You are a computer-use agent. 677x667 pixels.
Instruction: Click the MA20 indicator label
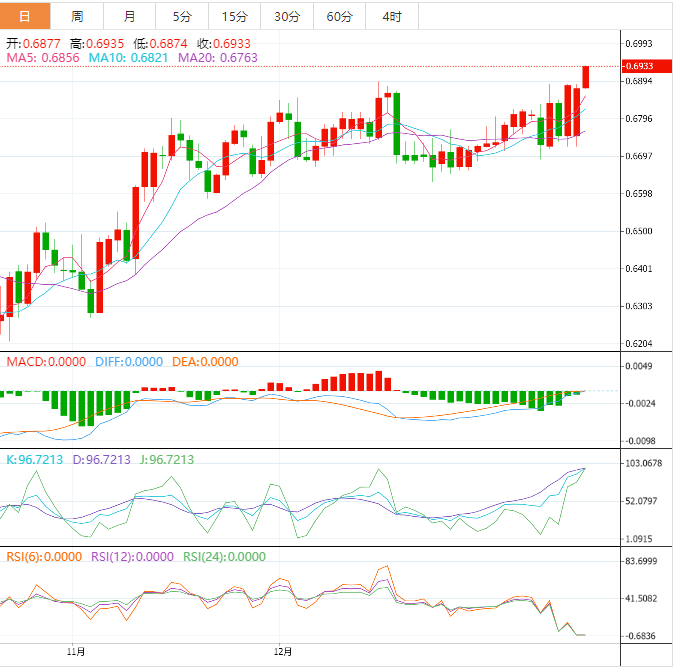217,59
